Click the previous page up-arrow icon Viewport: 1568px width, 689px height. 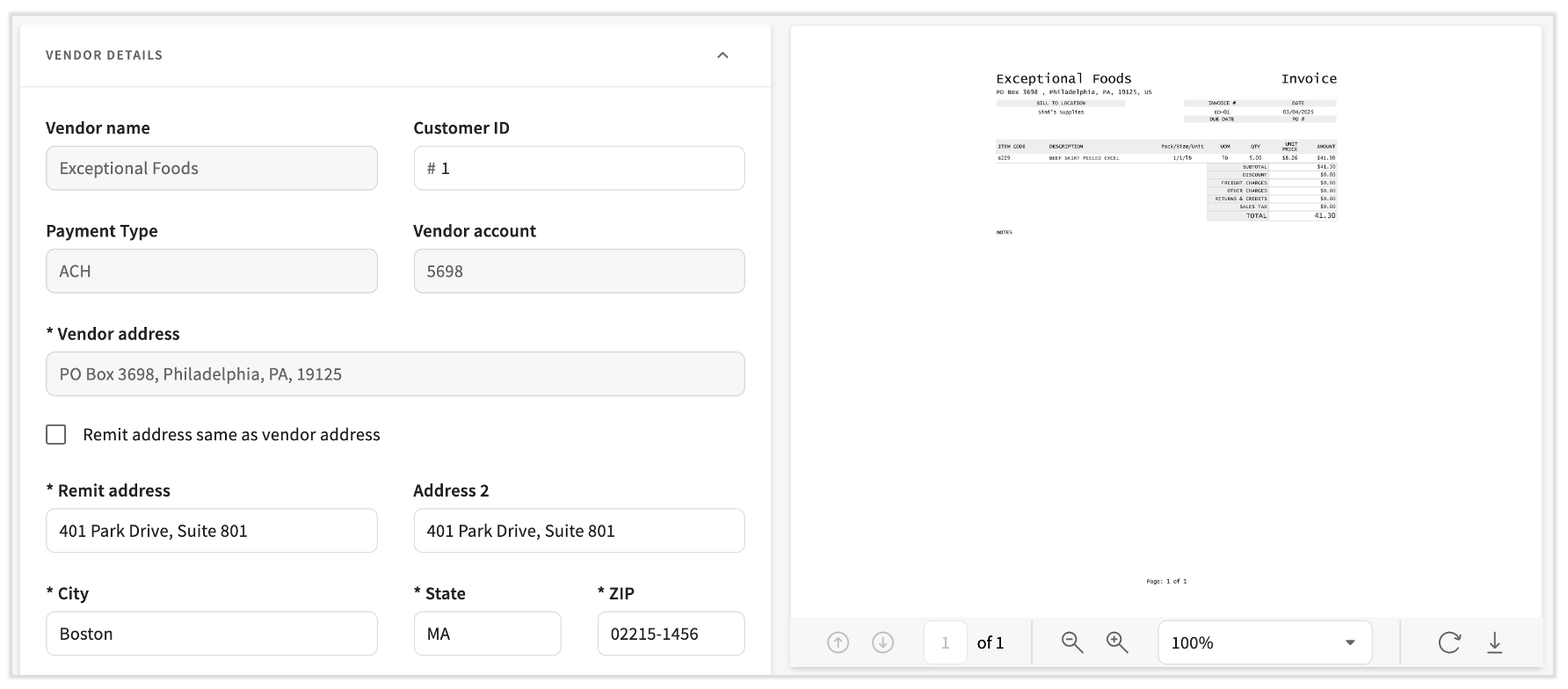point(838,642)
